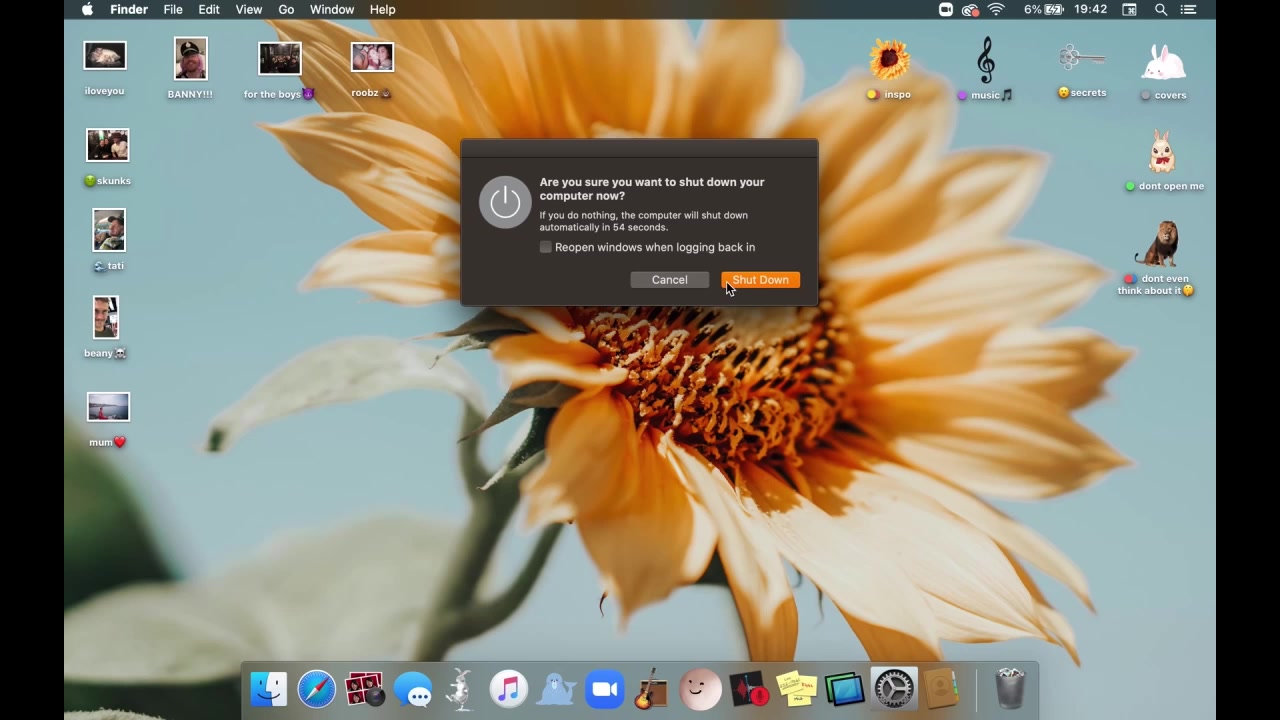Open the Go menu
The height and width of the screenshot is (720, 1280).
click(286, 10)
